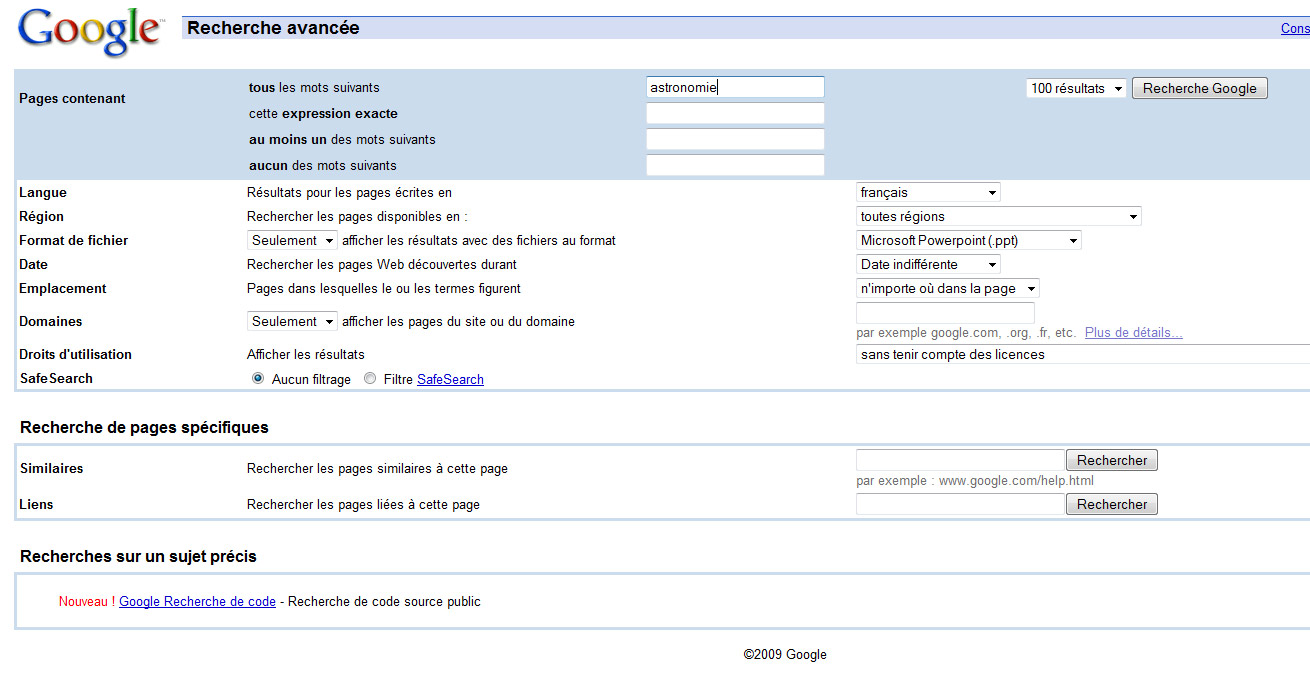Open the Langue dropdown showing 'français'

(928, 193)
